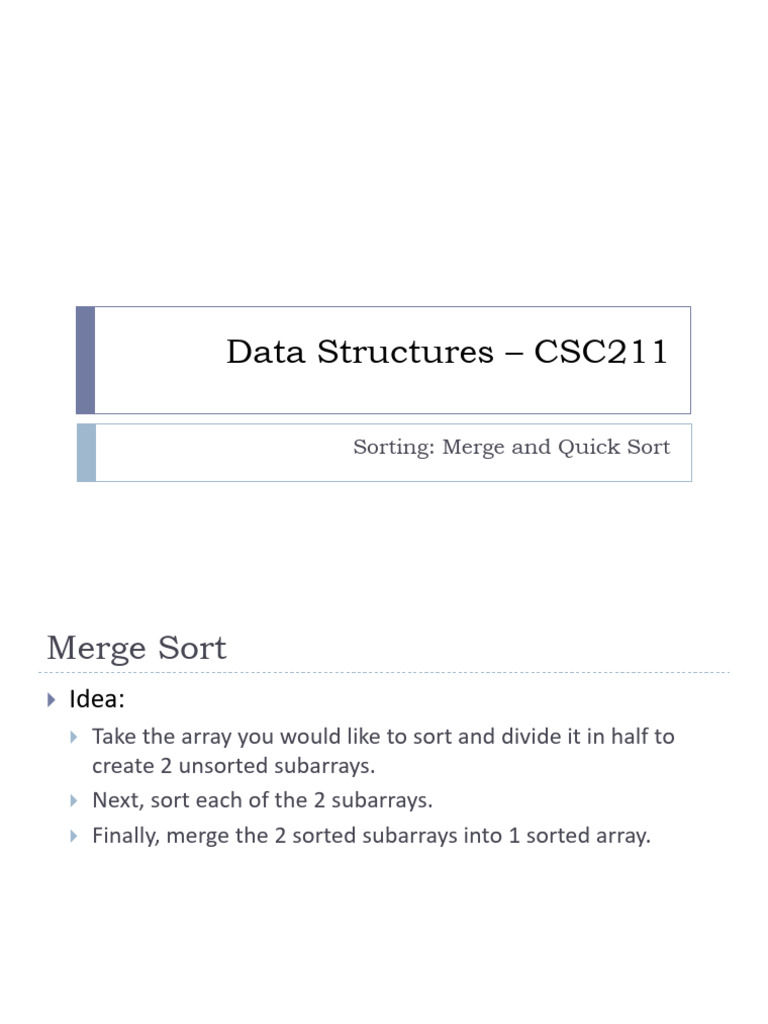
Task: Click the dashed divider under Merge Sort
Action: pos(384,672)
